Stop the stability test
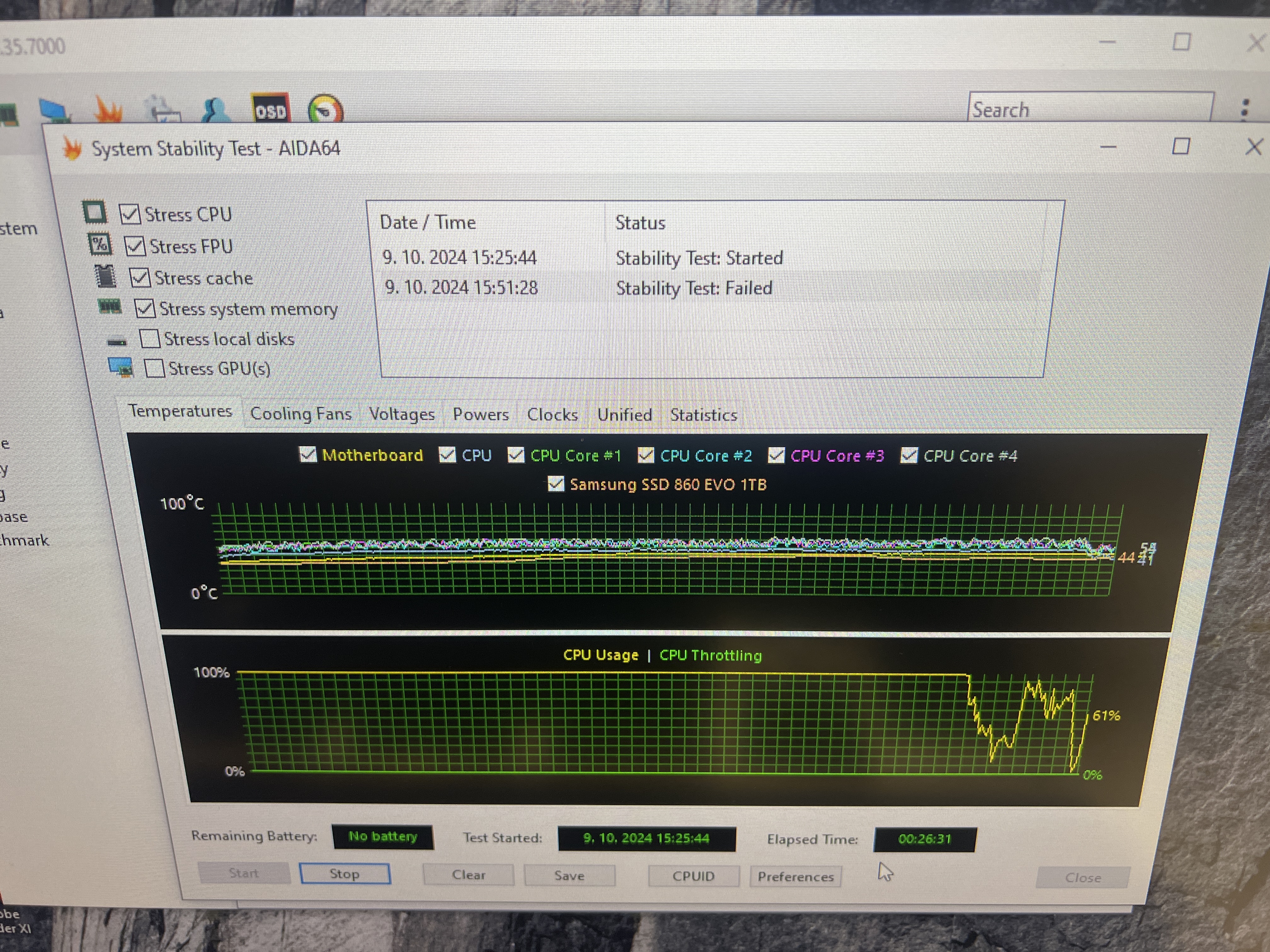 (345, 873)
